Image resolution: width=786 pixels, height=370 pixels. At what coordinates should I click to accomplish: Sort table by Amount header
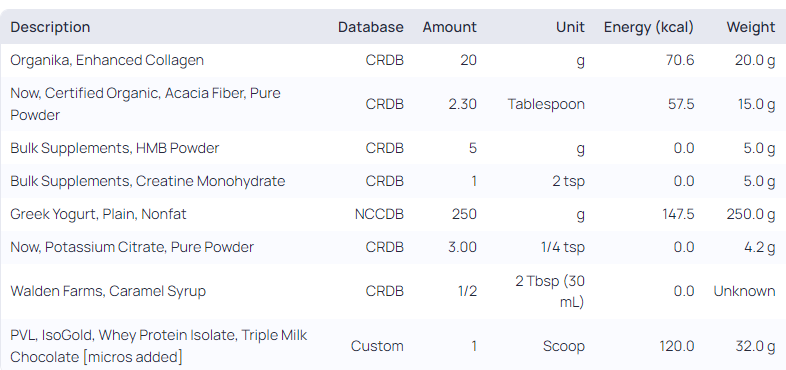click(x=449, y=27)
